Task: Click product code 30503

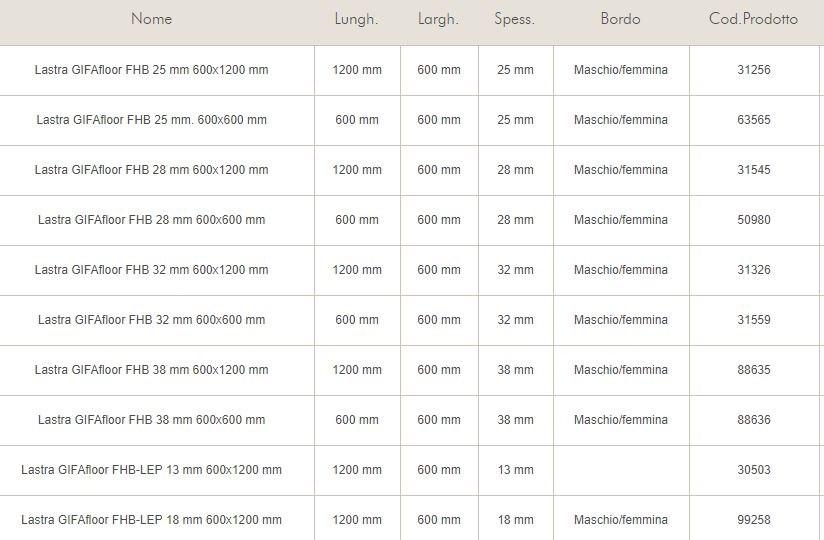Action: 753,470
